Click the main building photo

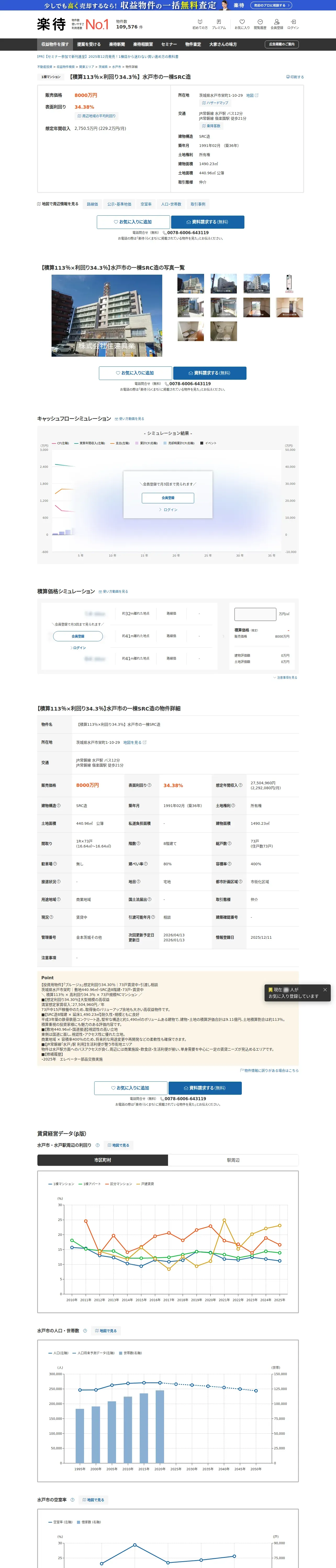pos(107,315)
